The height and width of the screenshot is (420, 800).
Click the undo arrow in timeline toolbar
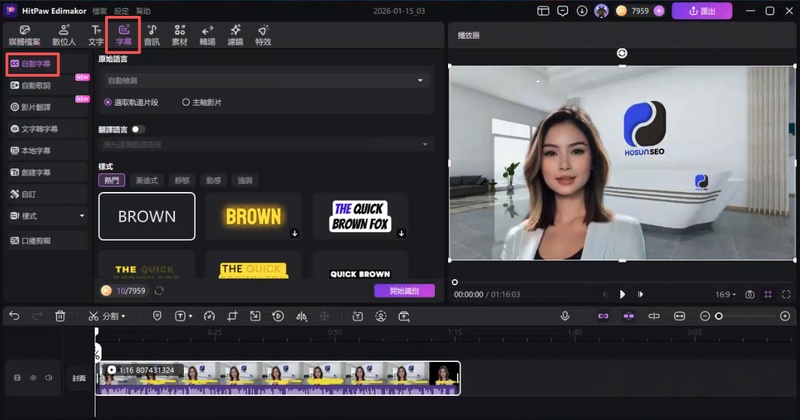coord(14,316)
